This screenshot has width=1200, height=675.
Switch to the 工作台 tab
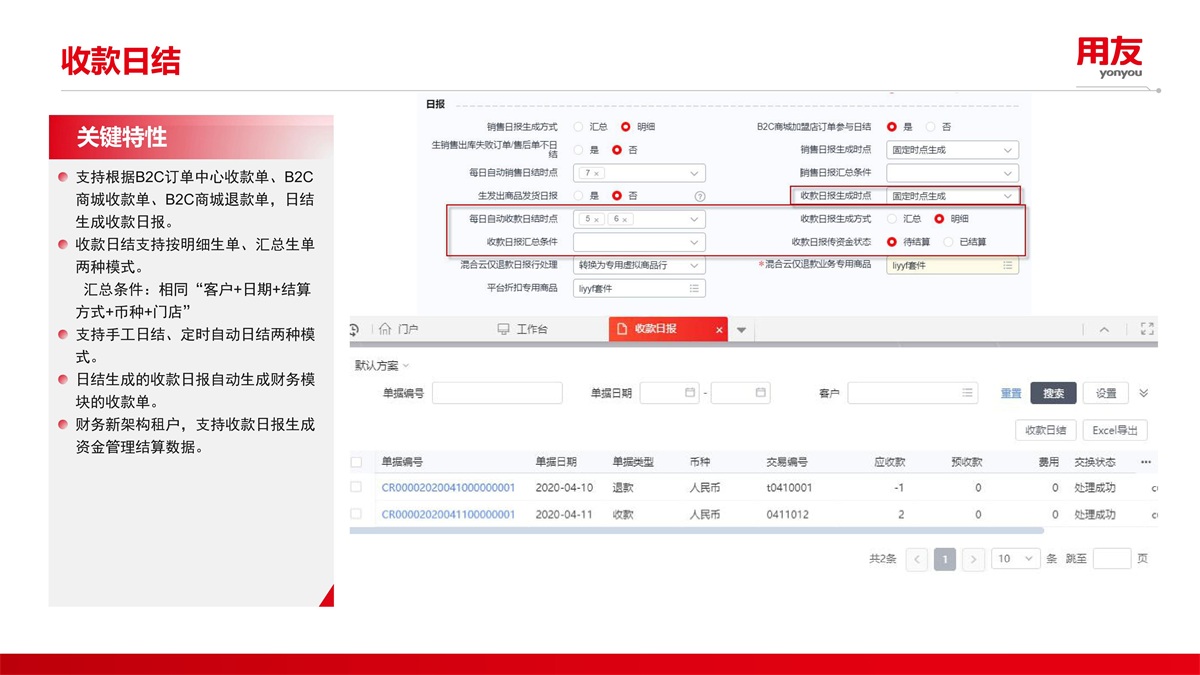(522, 329)
